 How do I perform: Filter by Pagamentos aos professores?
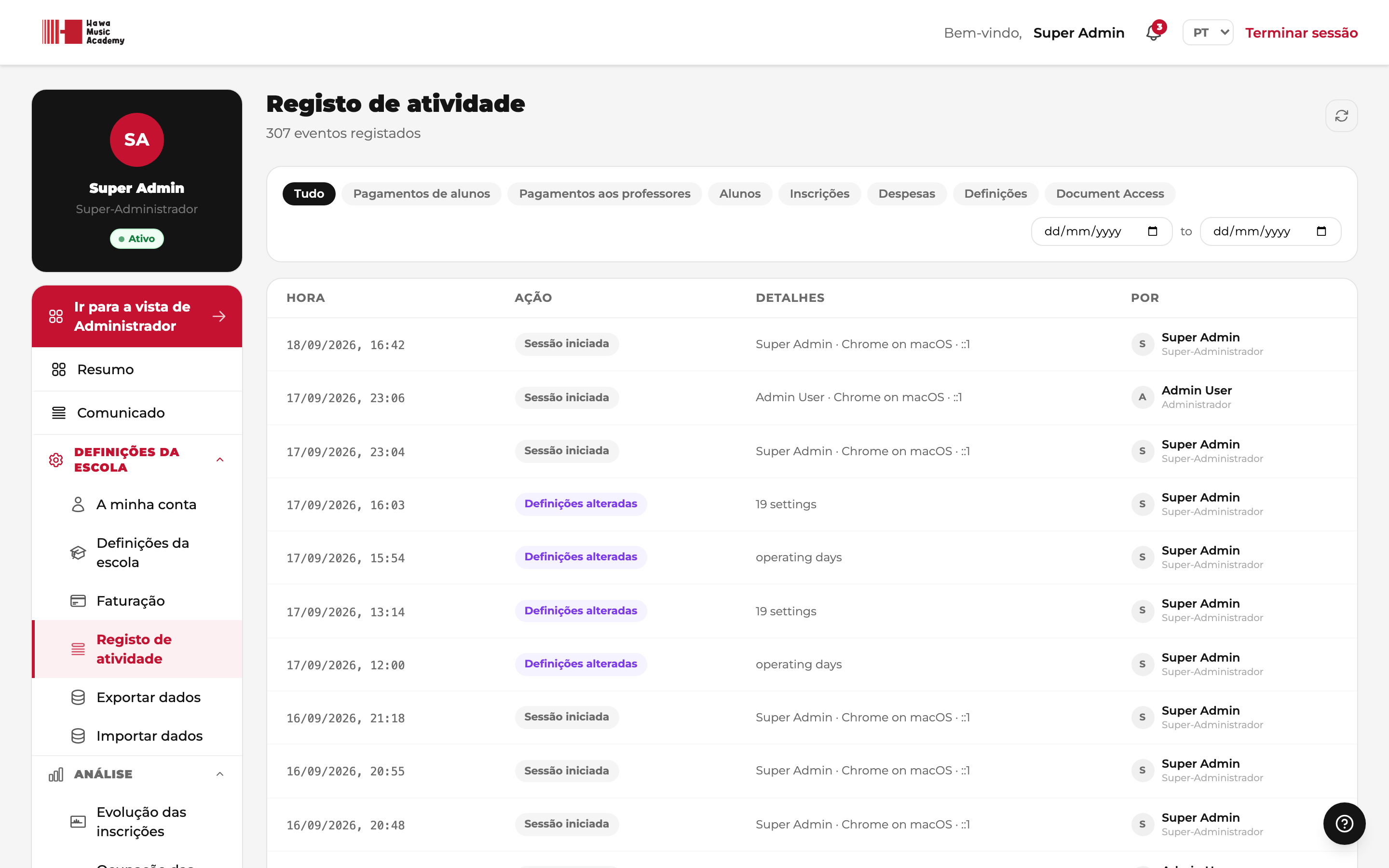[604, 193]
